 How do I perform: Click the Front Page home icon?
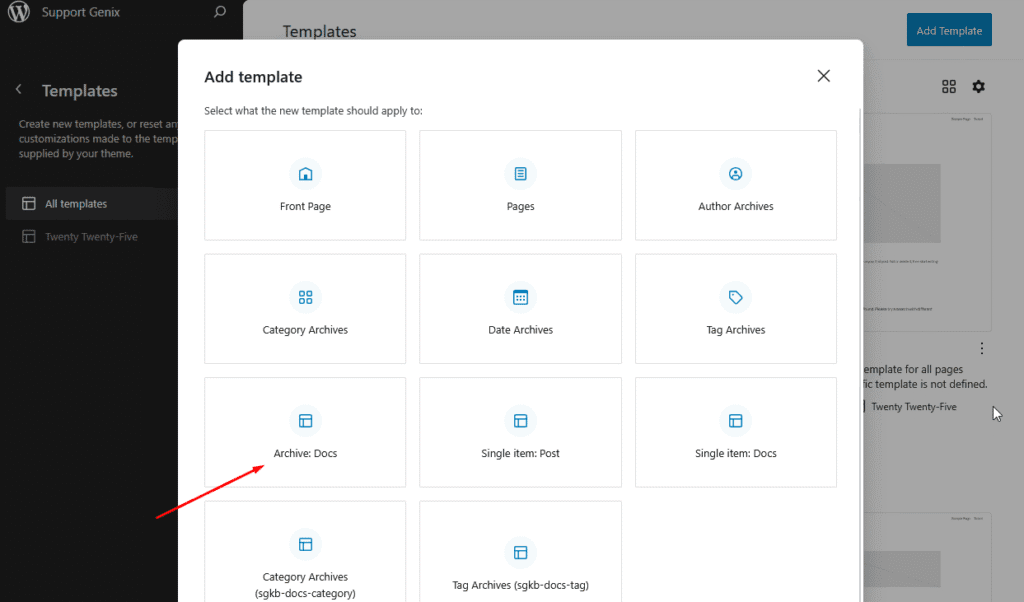pos(305,174)
